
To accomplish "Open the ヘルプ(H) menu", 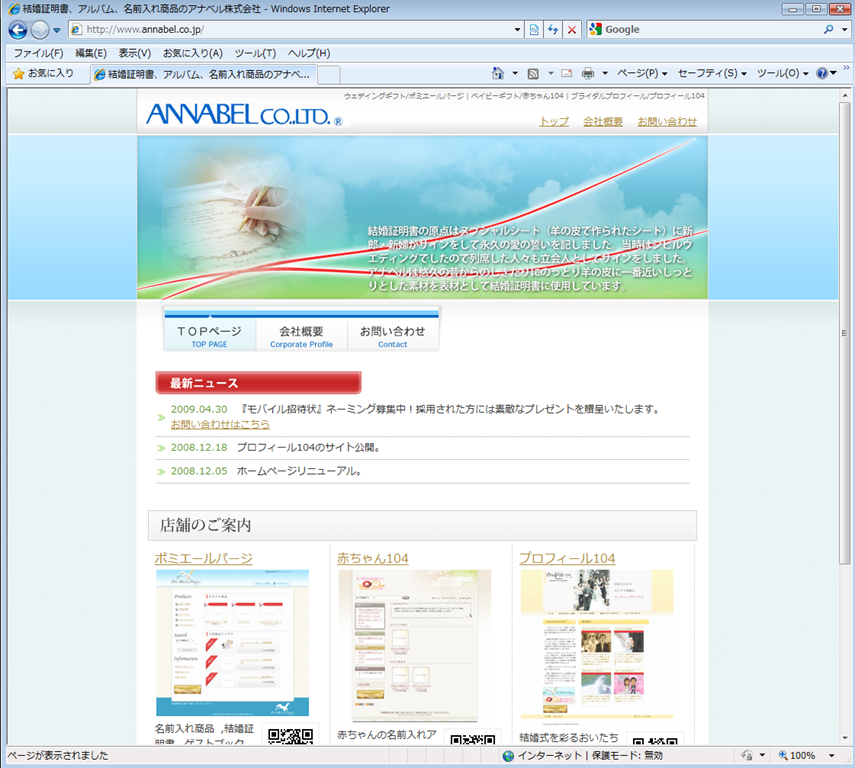I will pos(309,53).
